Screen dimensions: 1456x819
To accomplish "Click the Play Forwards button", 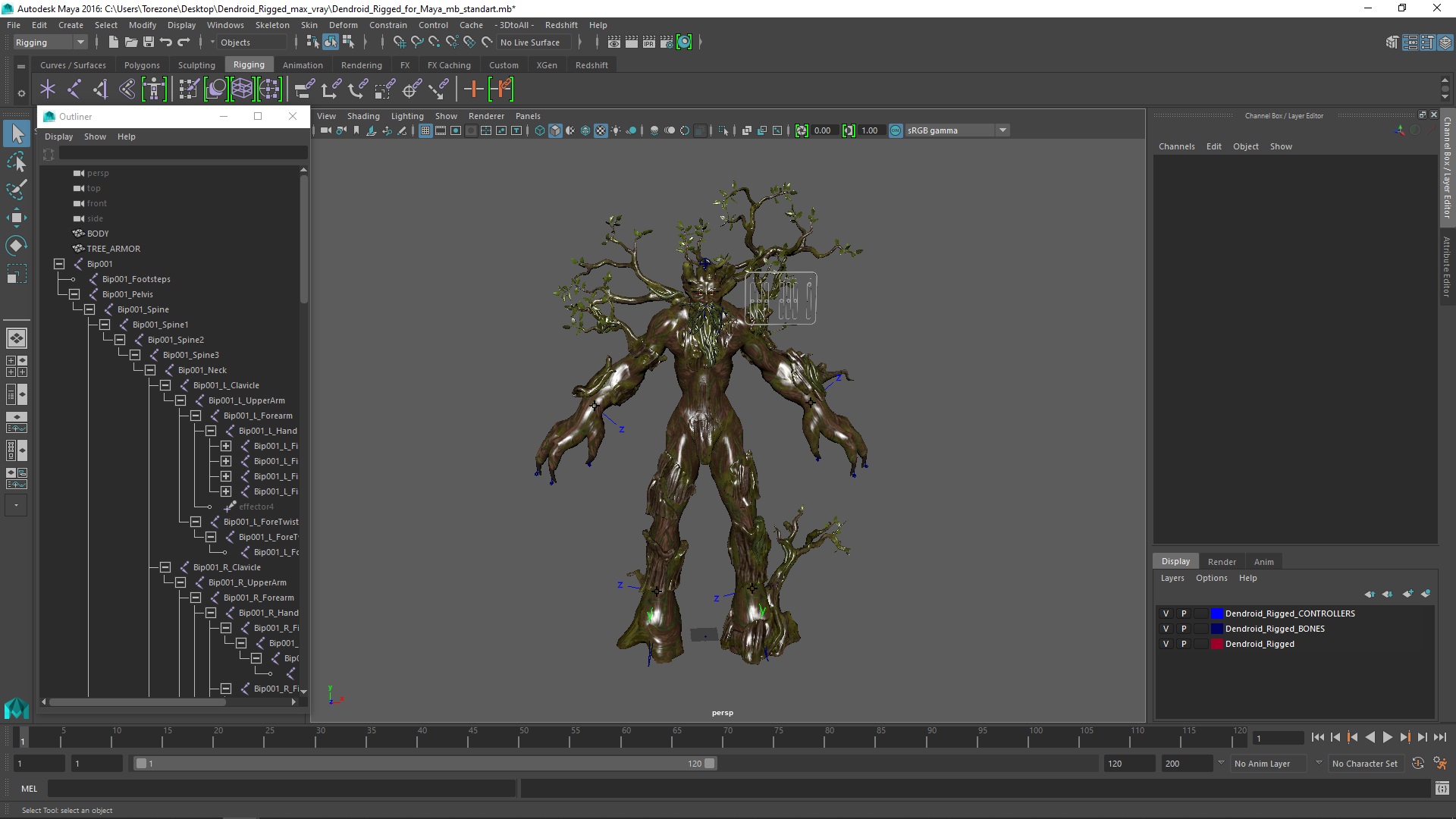I will coord(1387,737).
